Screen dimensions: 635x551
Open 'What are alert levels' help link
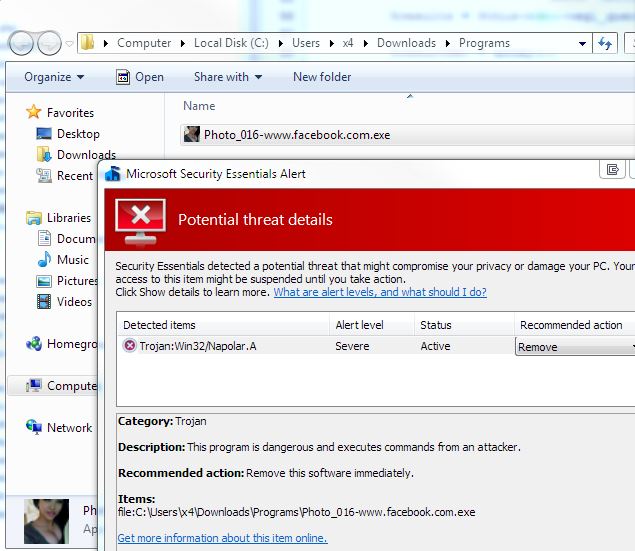(380, 292)
